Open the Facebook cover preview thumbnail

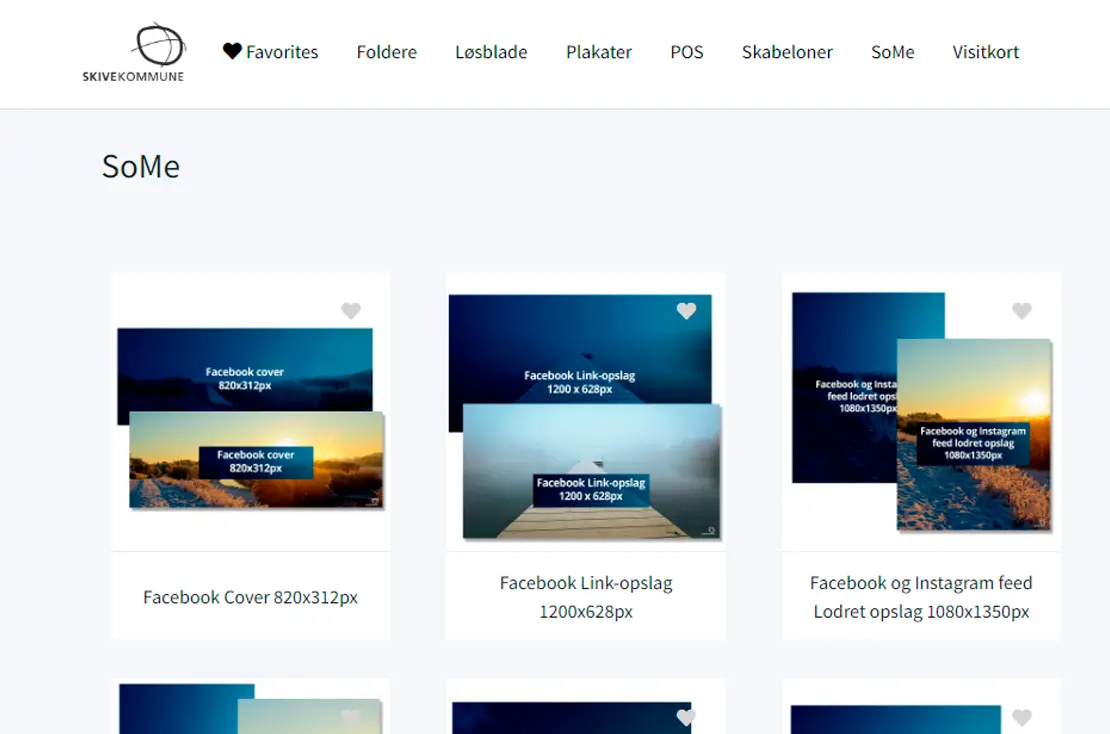coord(250,418)
